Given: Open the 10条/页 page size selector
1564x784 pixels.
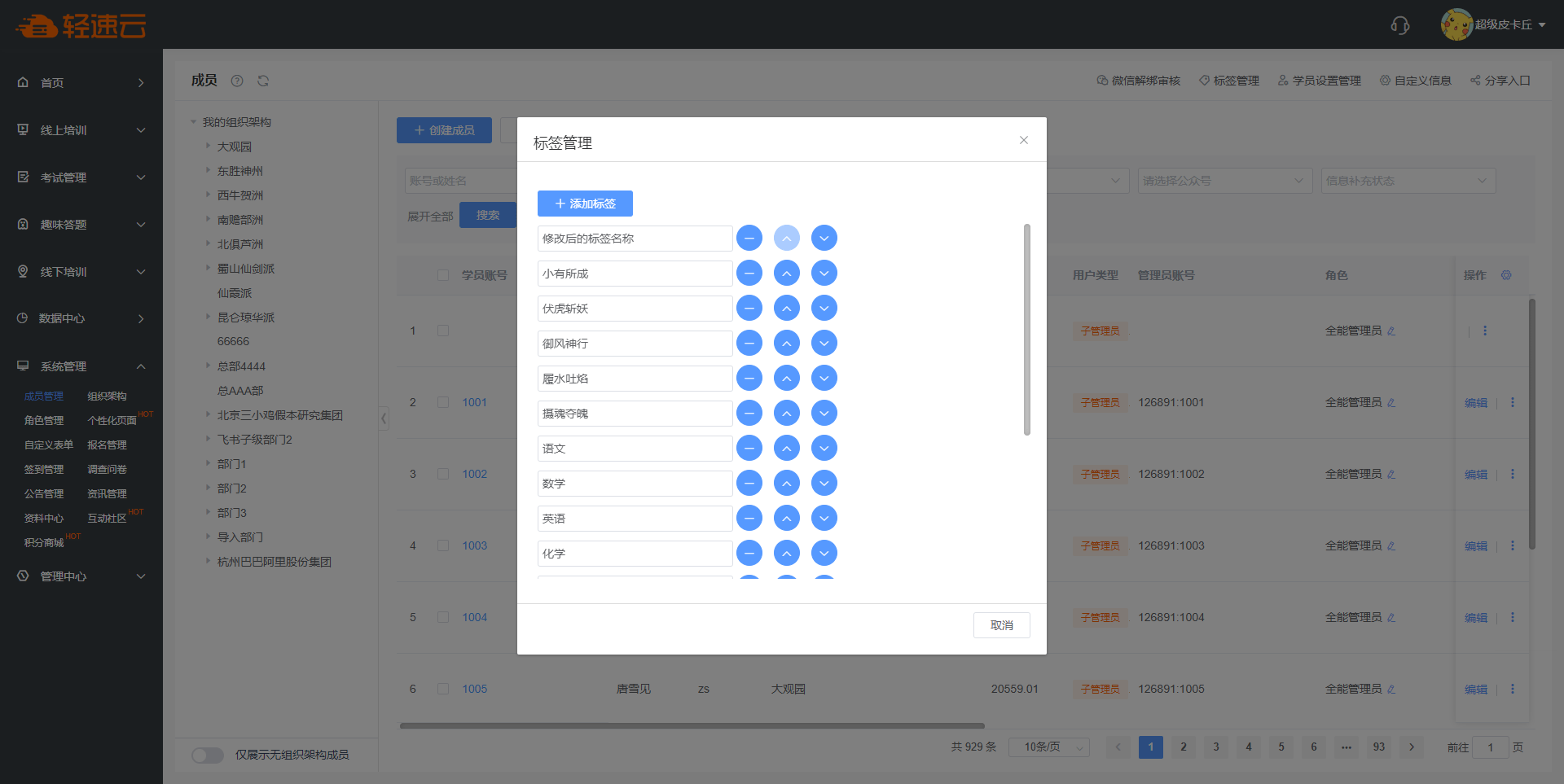Looking at the screenshot, I should tap(1048, 747).
